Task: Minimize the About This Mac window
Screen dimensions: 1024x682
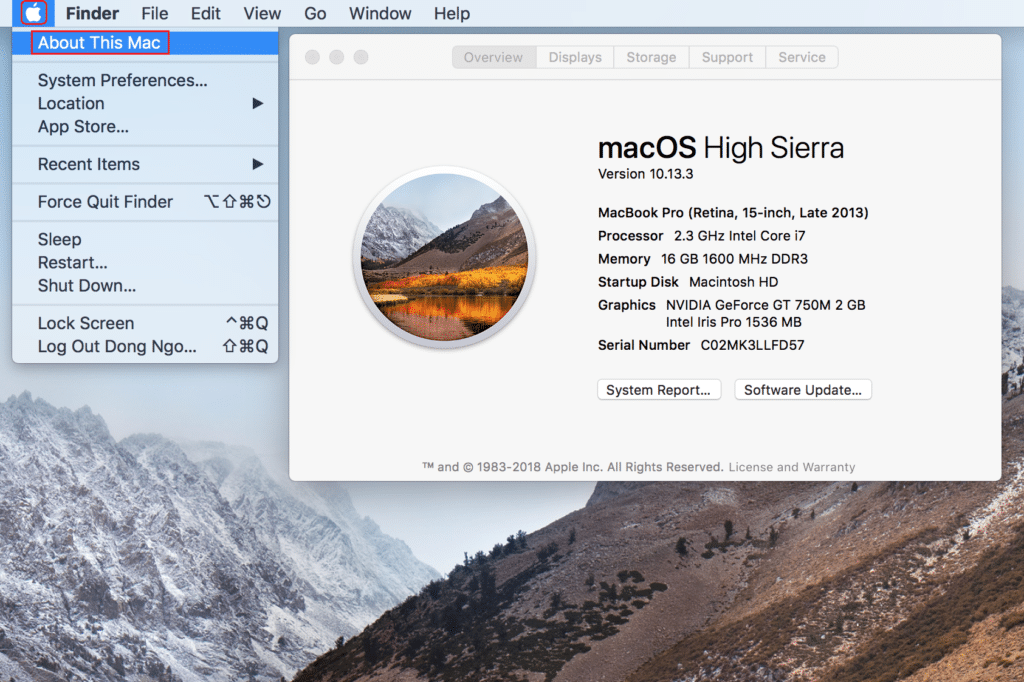Action: [x=336, y=57]
